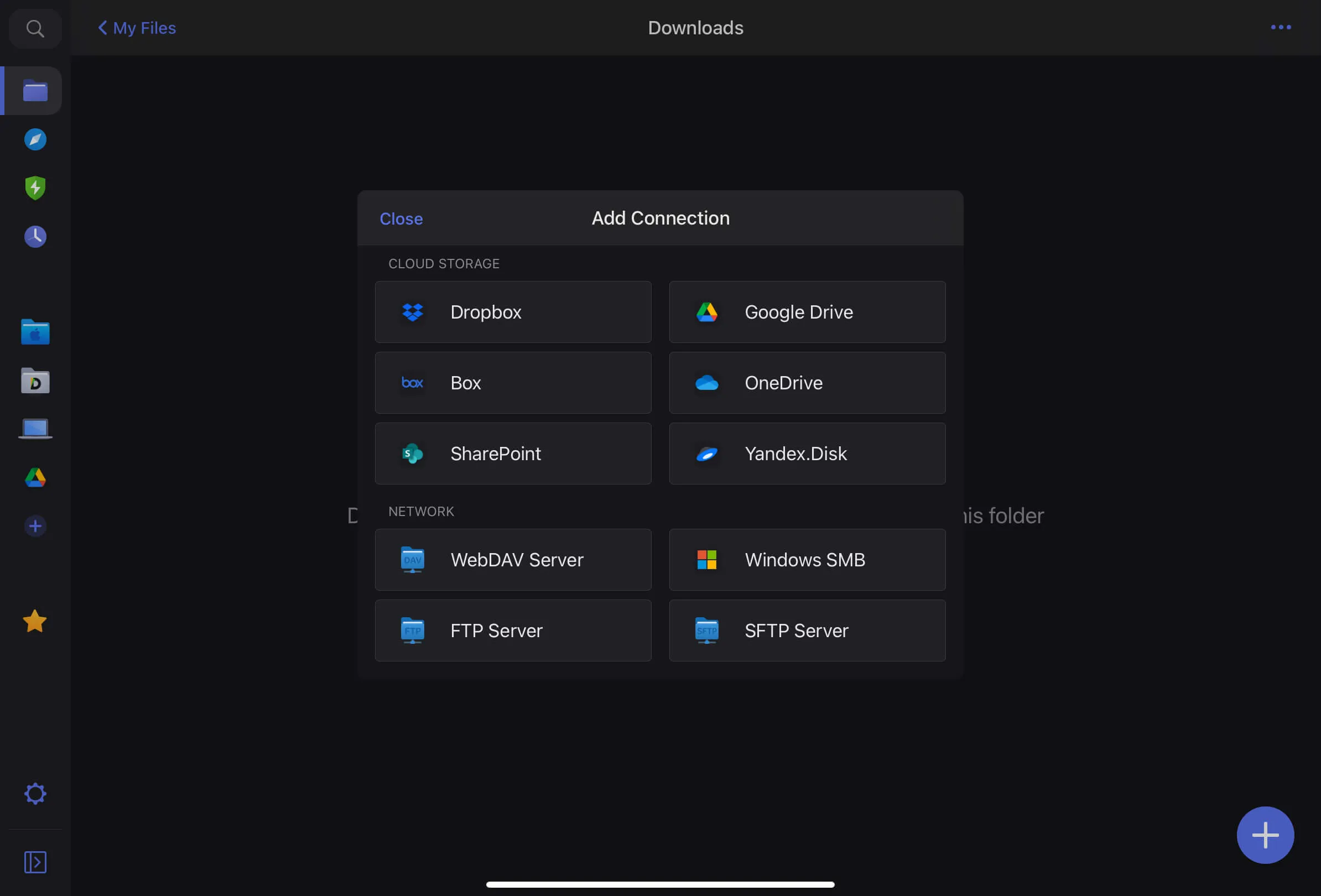Add a SharePoint connection

coord(513,454)
